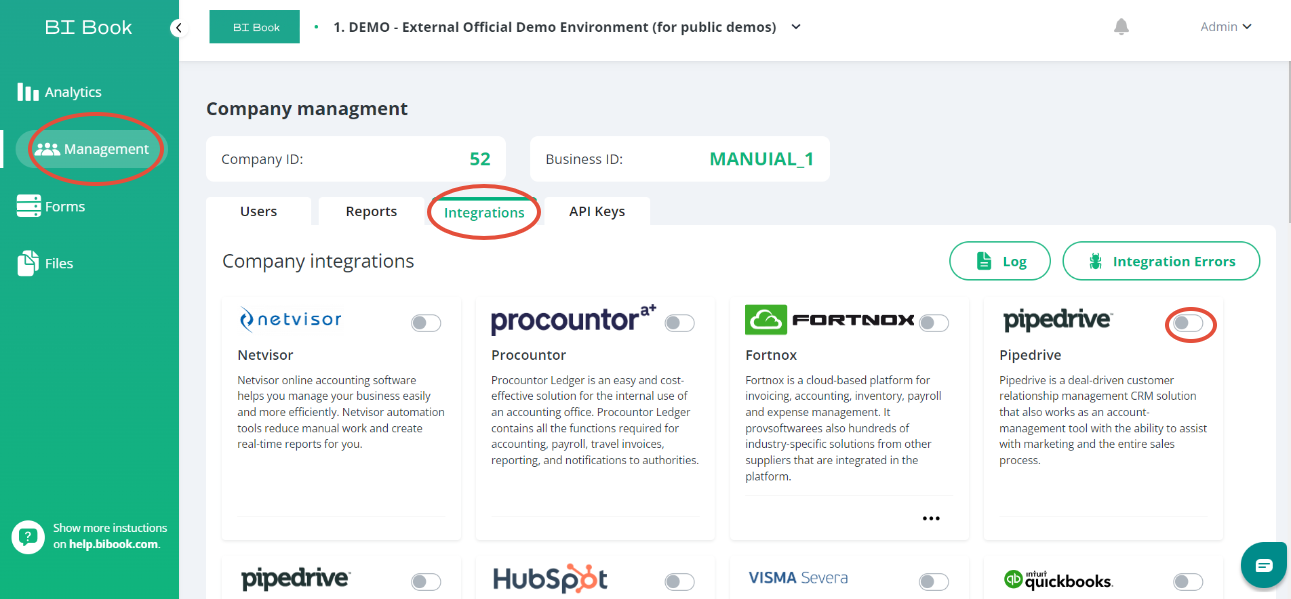Click the Company integrations heading
This screenshot has width=1291, height=599.
318,261
